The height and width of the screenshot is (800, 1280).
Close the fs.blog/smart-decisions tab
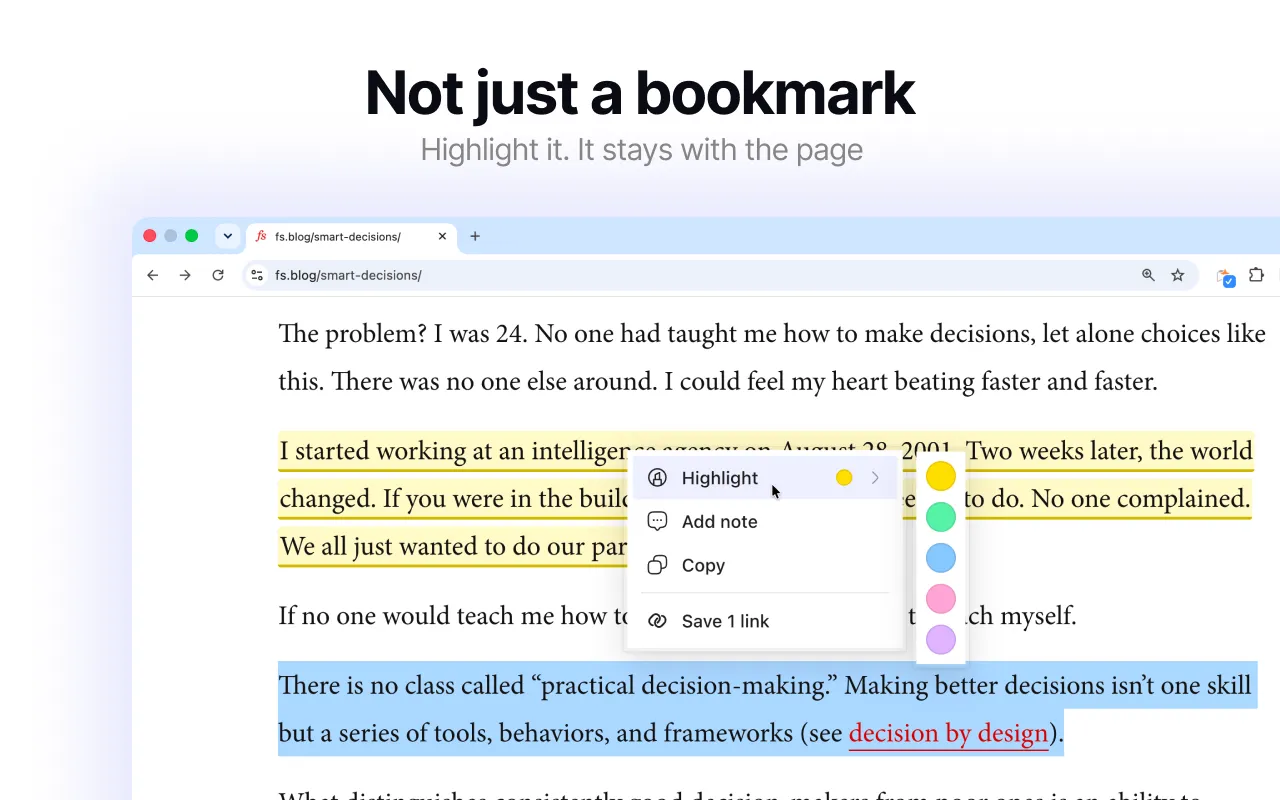coord(442,236)
